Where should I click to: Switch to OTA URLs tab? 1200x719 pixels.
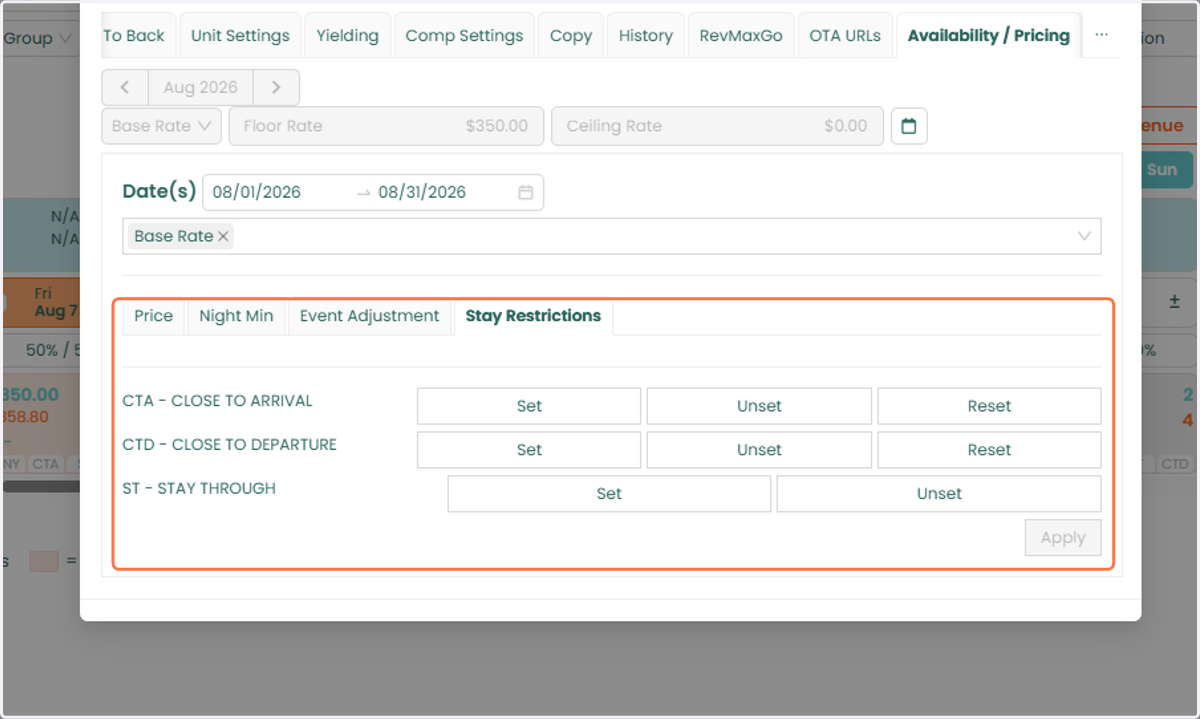(x=845, y=35)
